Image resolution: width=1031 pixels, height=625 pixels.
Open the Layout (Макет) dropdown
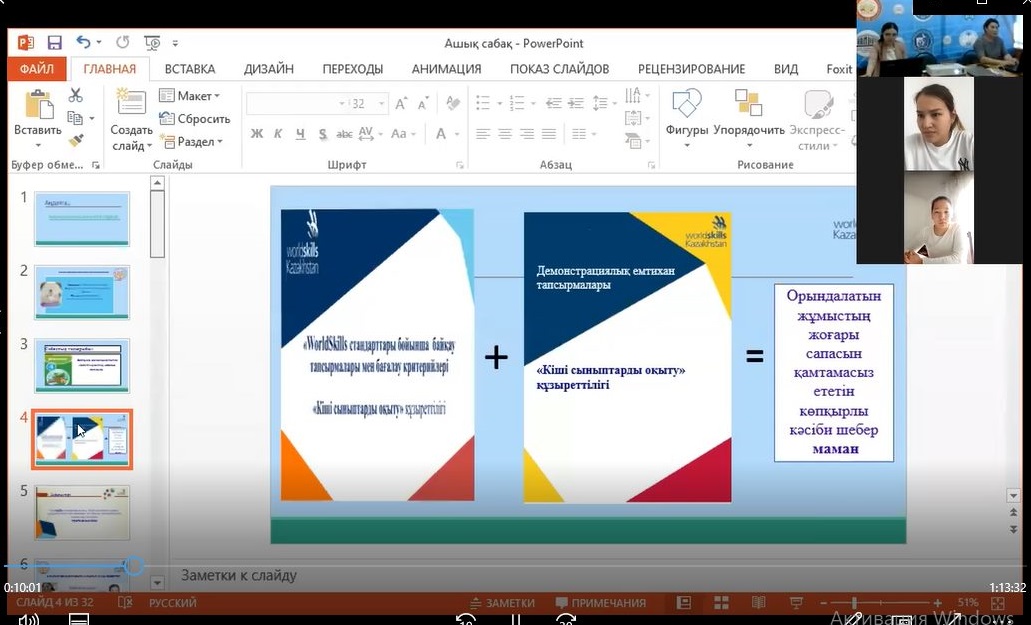coord(190,96)
